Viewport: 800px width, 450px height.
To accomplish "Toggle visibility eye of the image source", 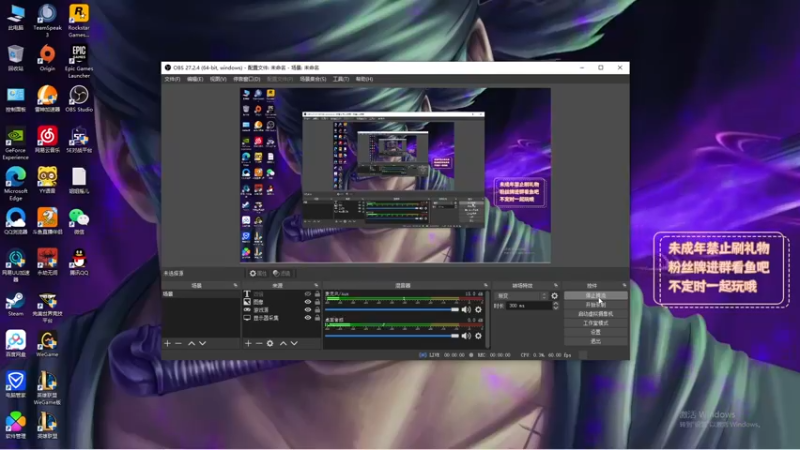I will [x=308, y=302].
